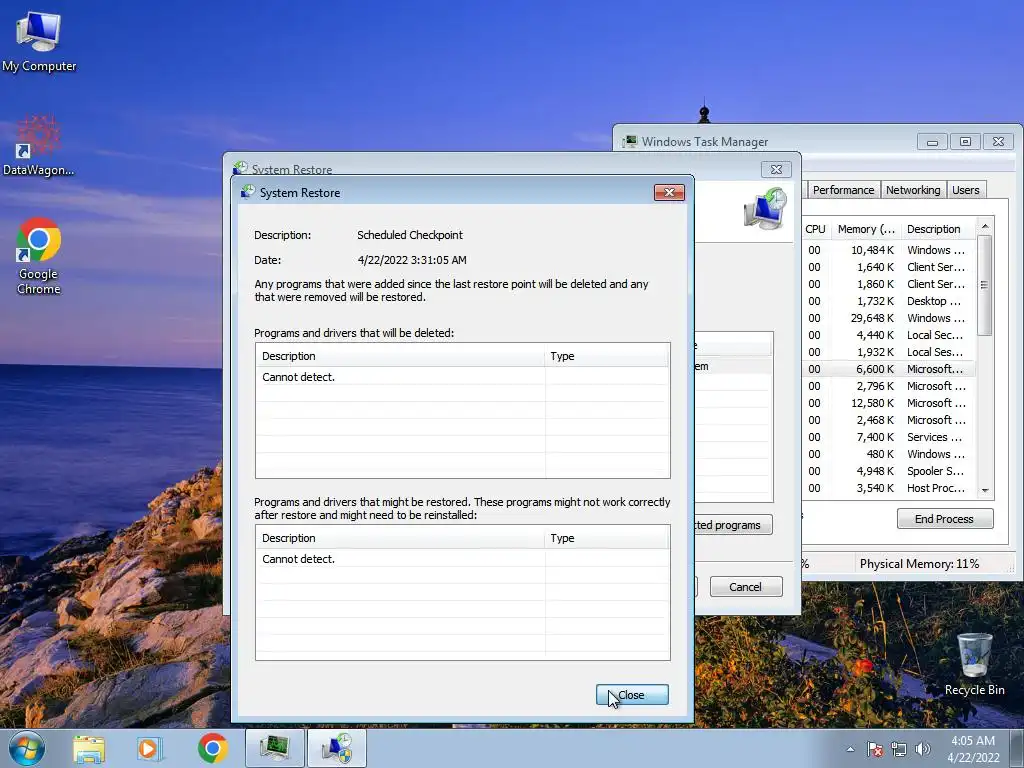Image resolution: width=1024 pixels, height=768 pixels.
Task: Click the Description header in deleted programs list
Action: click(400, 356)
